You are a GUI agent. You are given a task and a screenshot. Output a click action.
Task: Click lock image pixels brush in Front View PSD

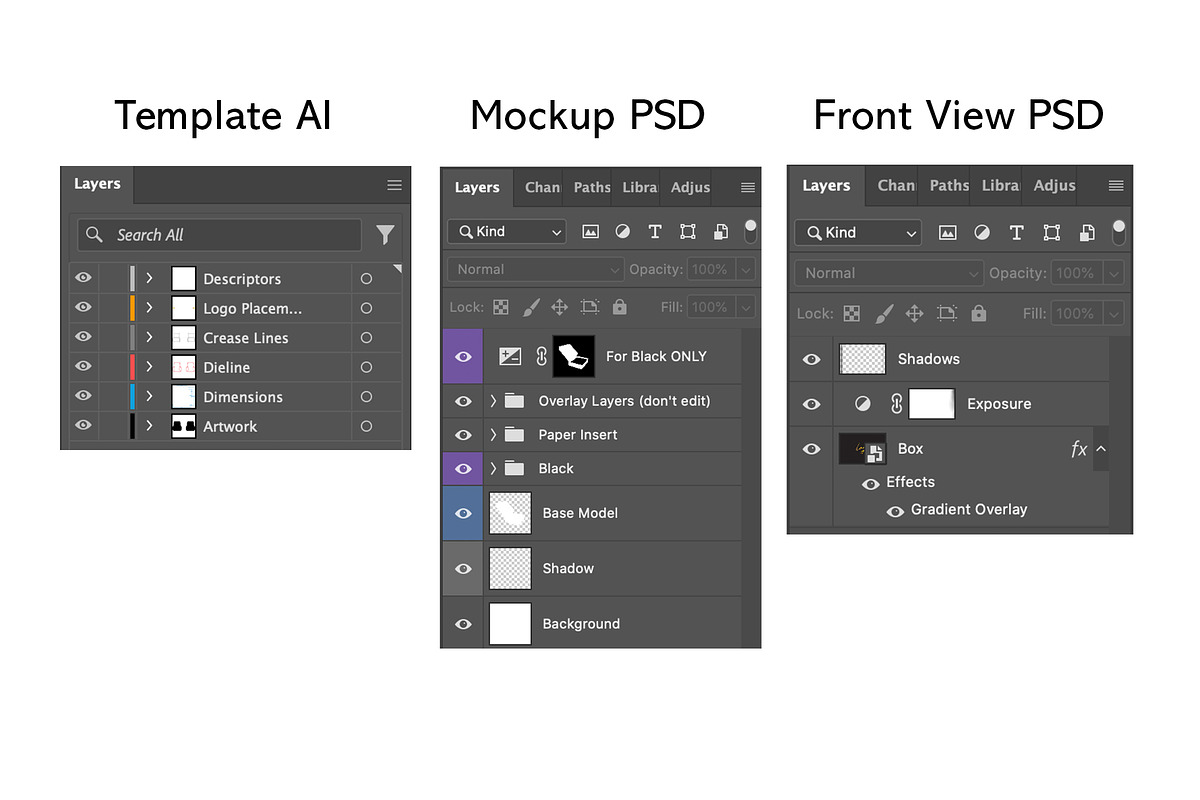(883, 313)
